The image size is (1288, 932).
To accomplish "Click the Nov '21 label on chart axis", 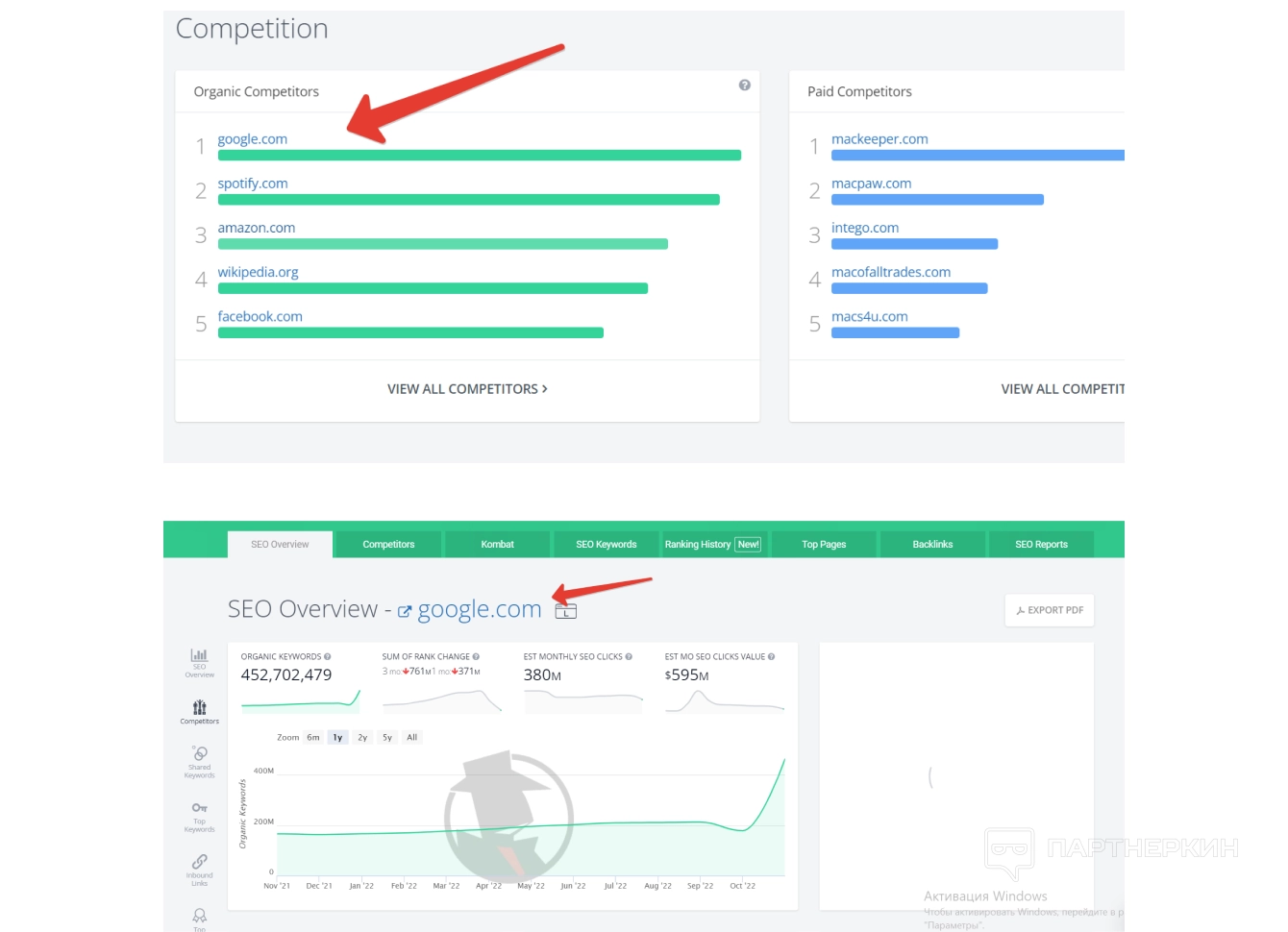I will (277, 886).
